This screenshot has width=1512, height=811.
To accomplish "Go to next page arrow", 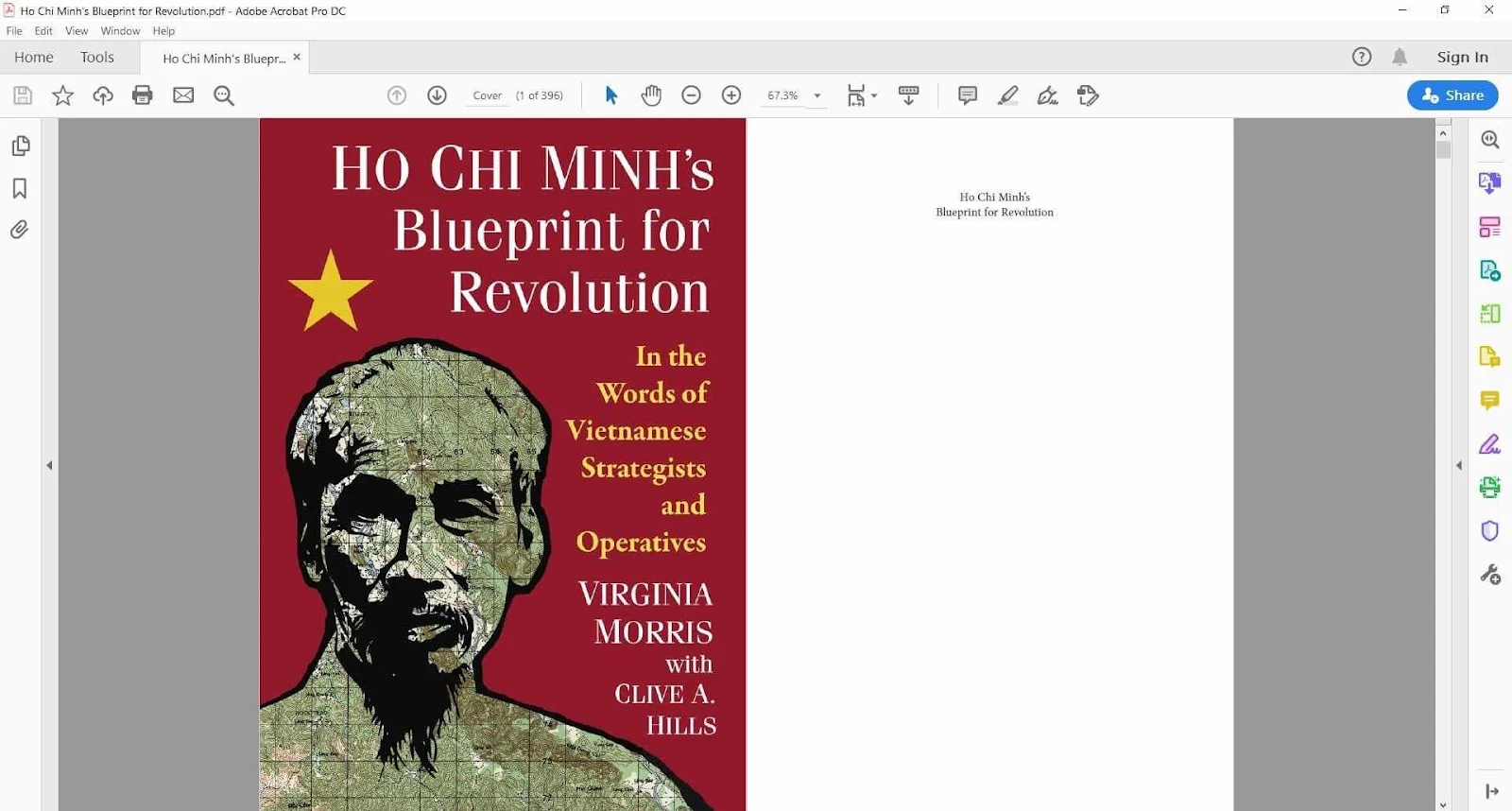I will [437, 95].
